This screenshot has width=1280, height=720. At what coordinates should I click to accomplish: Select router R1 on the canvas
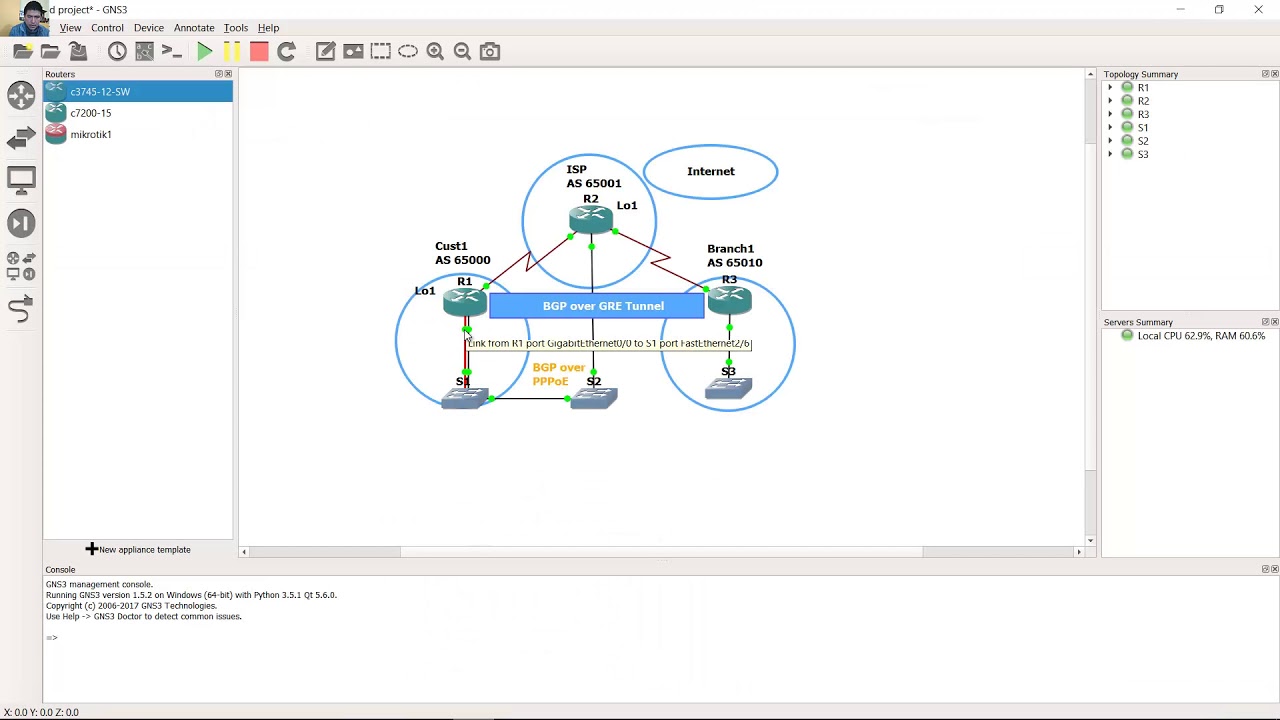(x=464, y=302)
